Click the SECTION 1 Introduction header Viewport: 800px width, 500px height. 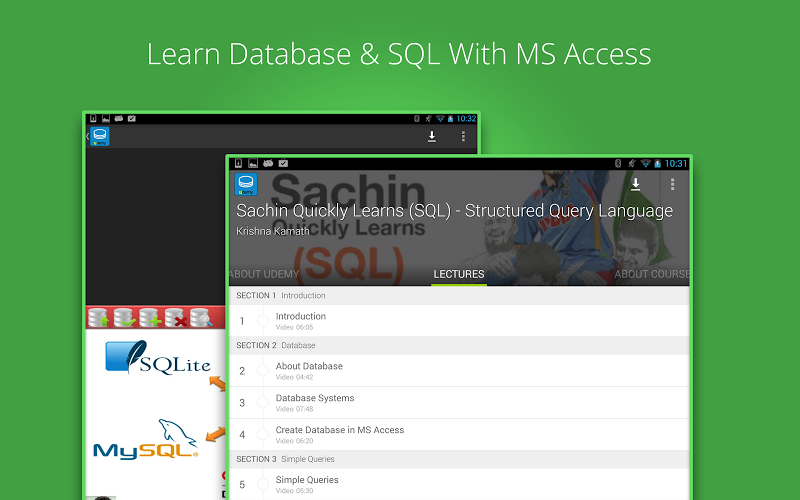(x=459, y=295)
